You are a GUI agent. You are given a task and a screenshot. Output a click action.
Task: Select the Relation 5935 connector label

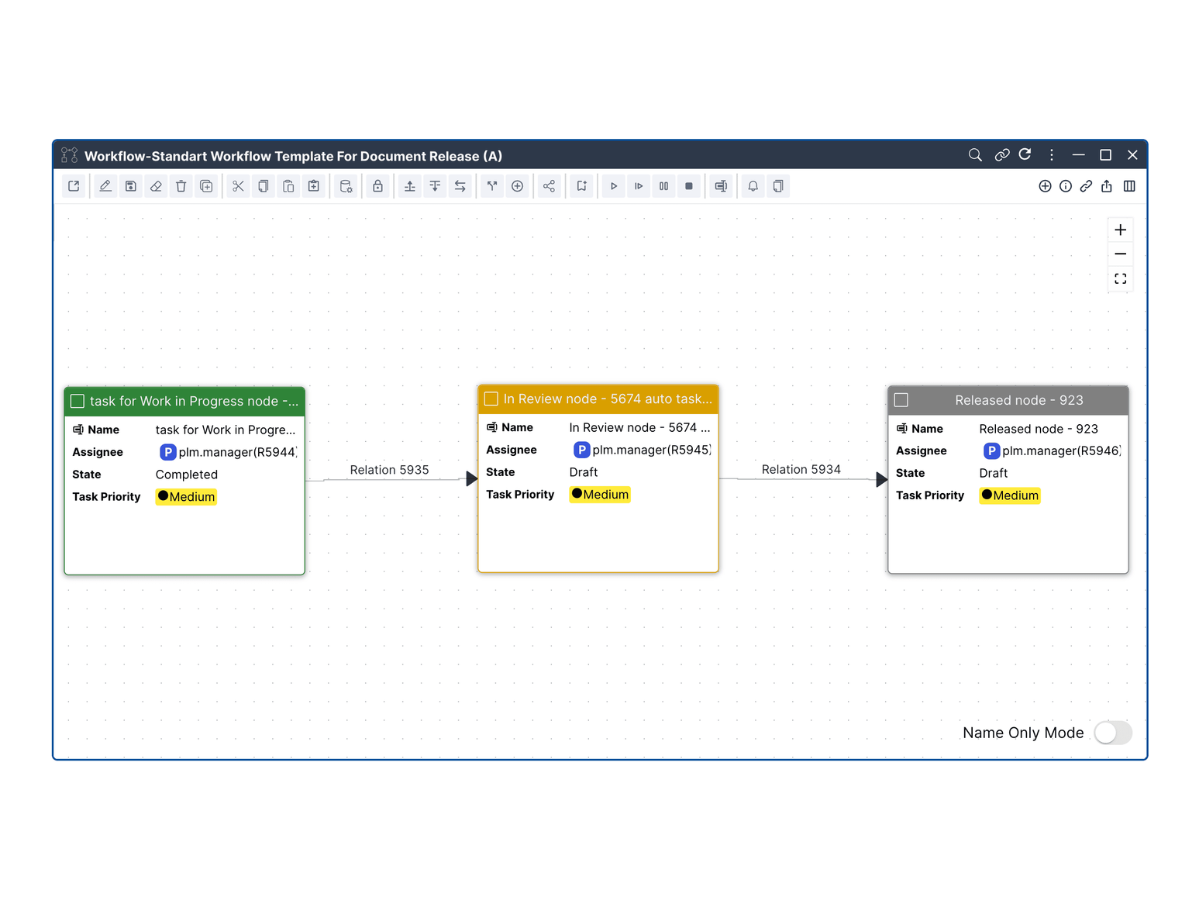pos(389,470)
